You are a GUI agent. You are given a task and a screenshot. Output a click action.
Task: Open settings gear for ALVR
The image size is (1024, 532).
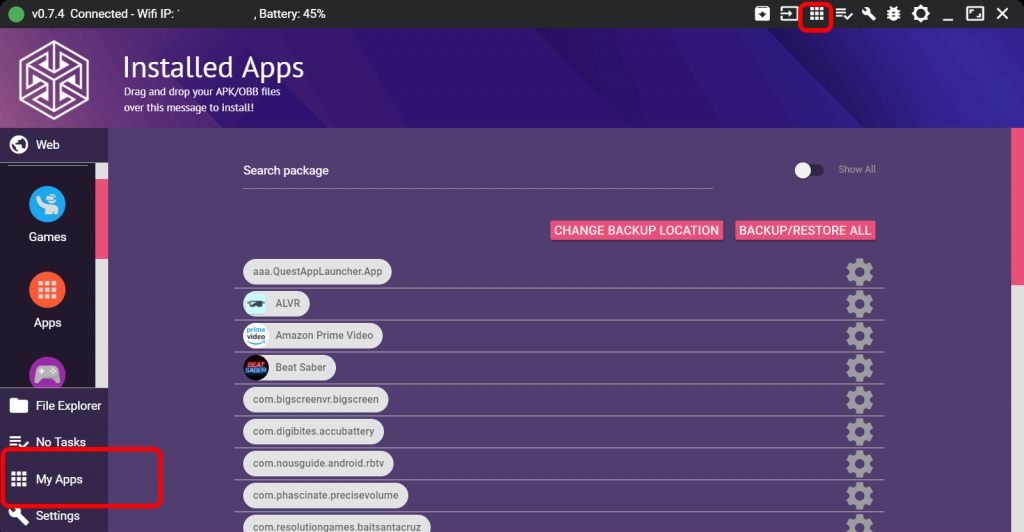pyautogui.click(x=859, y=304)
